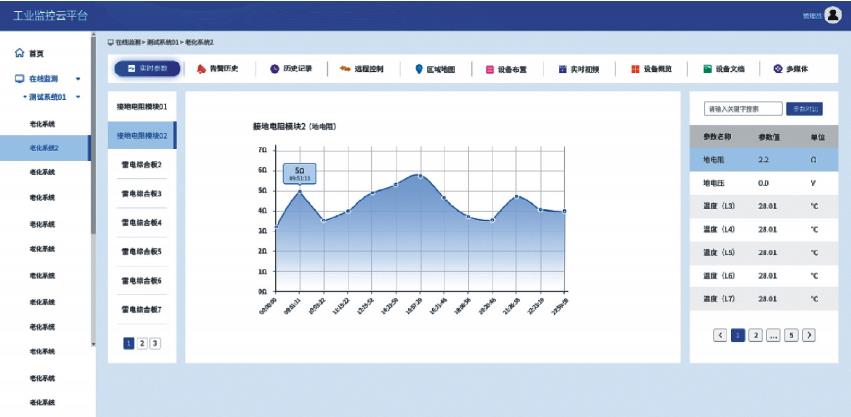851x417 pixels.
Task: Click the 测试系统01 breadcrumb link
Action: pos(163,42)
